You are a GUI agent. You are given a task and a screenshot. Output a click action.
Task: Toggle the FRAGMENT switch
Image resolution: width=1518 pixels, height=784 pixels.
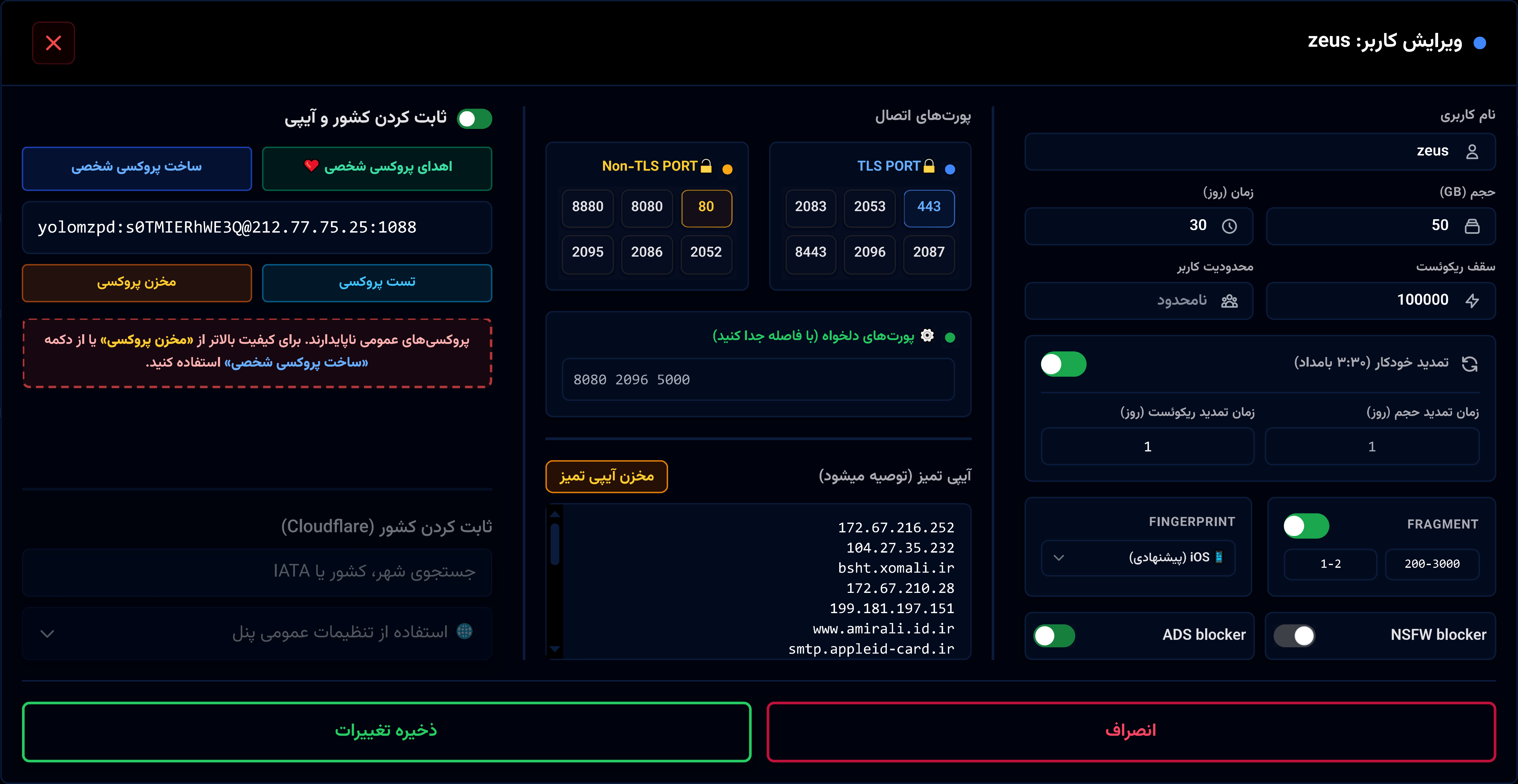tap(1306, 526)
